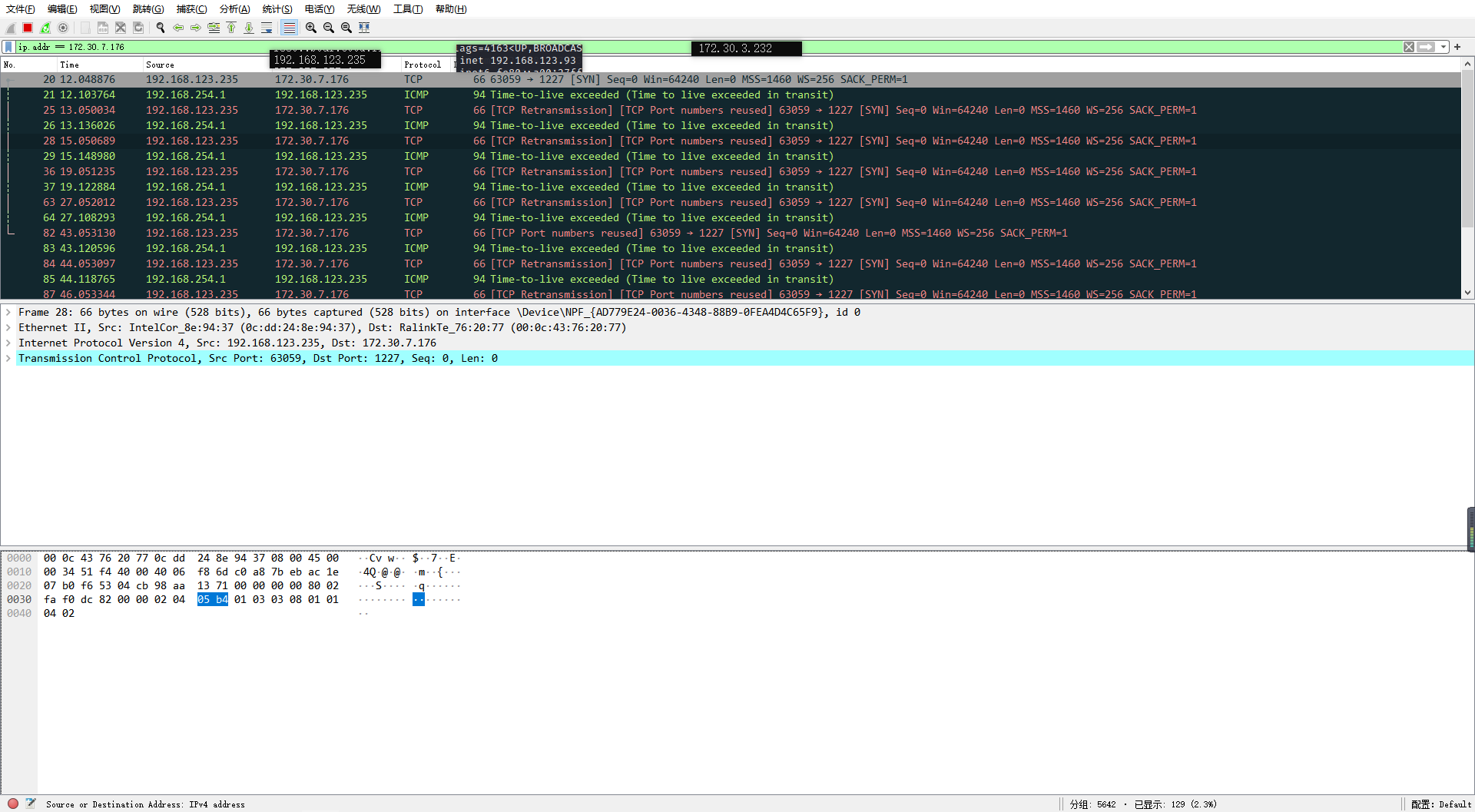Screen dimensions: 1475x812
Task: Reload the capture file from toolbar
Action: tap(138, 28)
